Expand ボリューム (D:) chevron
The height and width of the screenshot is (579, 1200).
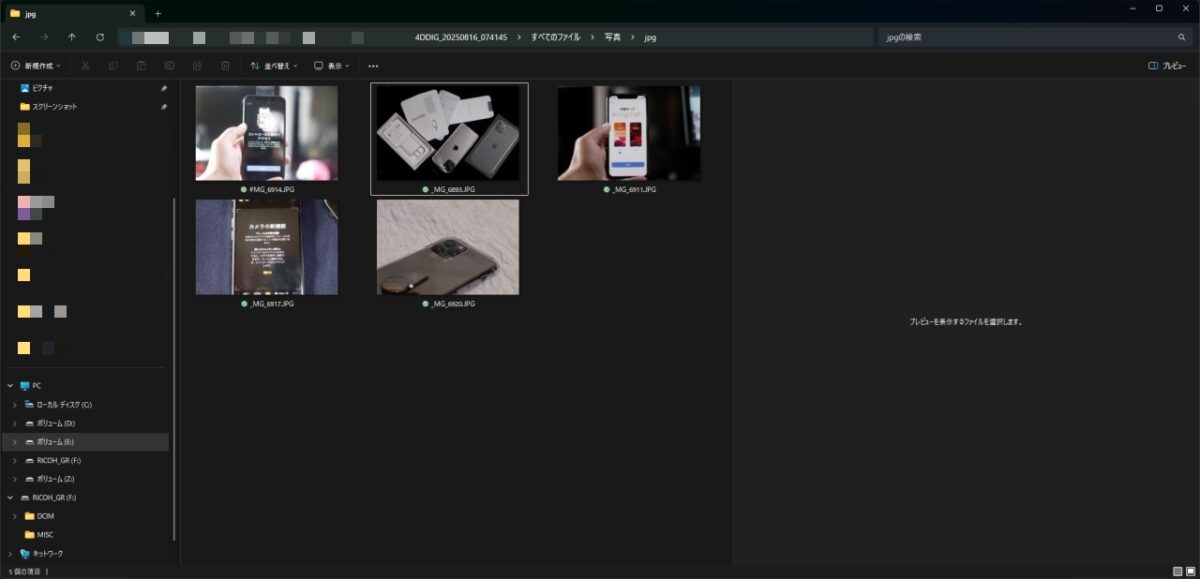[x=14, y=423]
